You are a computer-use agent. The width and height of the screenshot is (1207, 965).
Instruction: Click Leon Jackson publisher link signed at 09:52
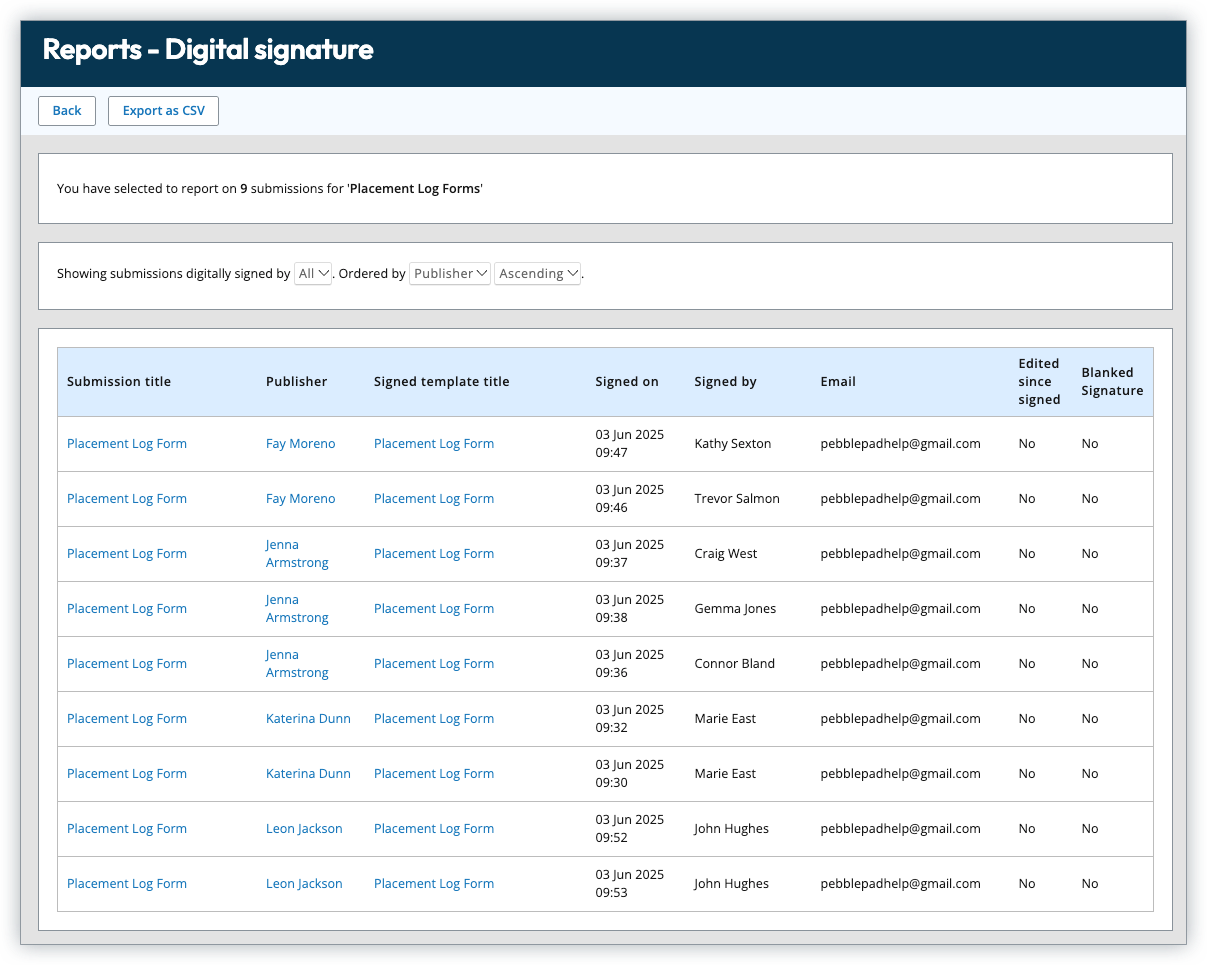[x=304, y=829]
